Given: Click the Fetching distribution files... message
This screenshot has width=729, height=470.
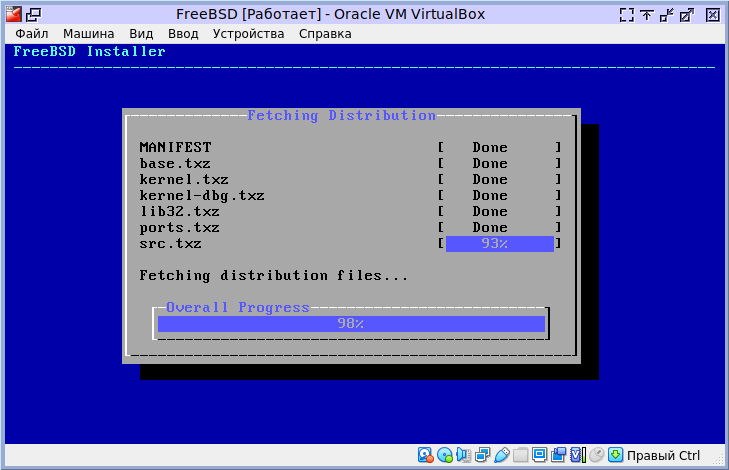Looking at the screenshot, I should coord(274,276).
